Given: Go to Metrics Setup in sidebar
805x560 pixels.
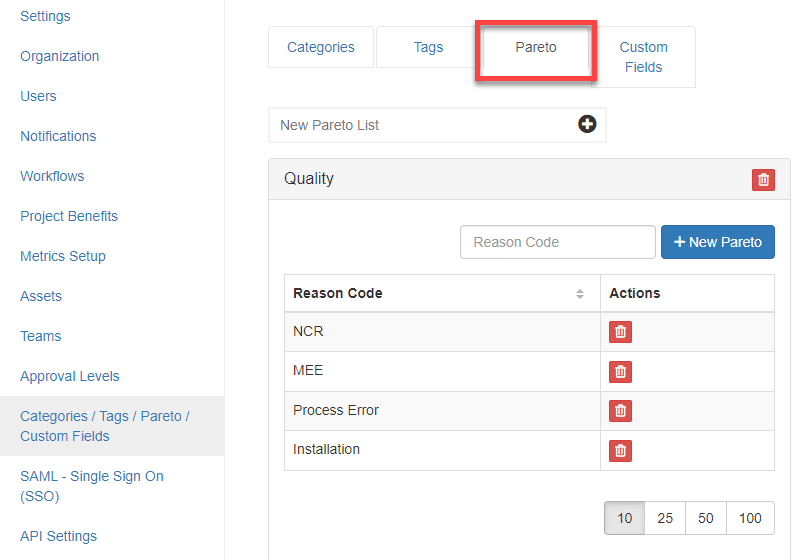Looking at the screenshot, I should point(63,256).
